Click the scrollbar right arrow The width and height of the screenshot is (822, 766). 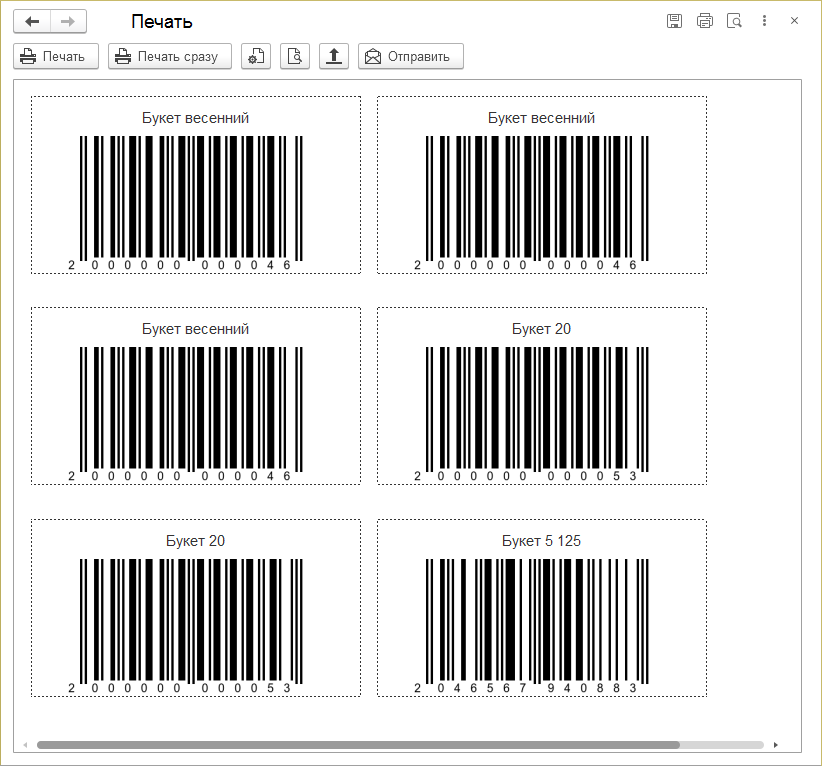[x=776, y=745]
